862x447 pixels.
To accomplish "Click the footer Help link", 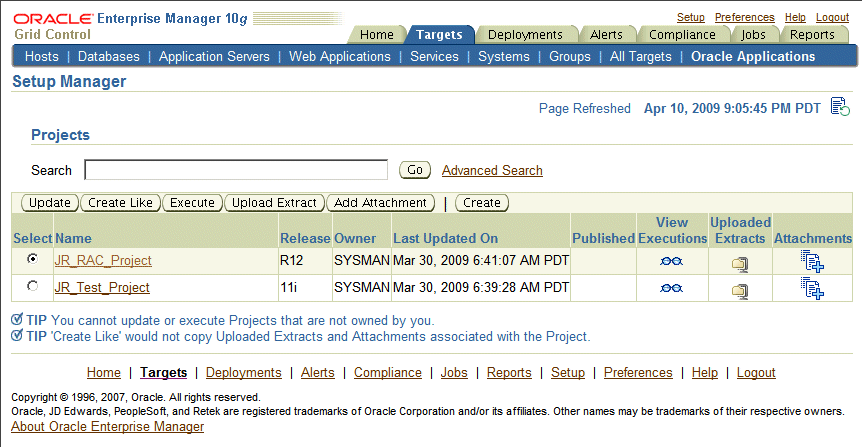I will point(705,372).
